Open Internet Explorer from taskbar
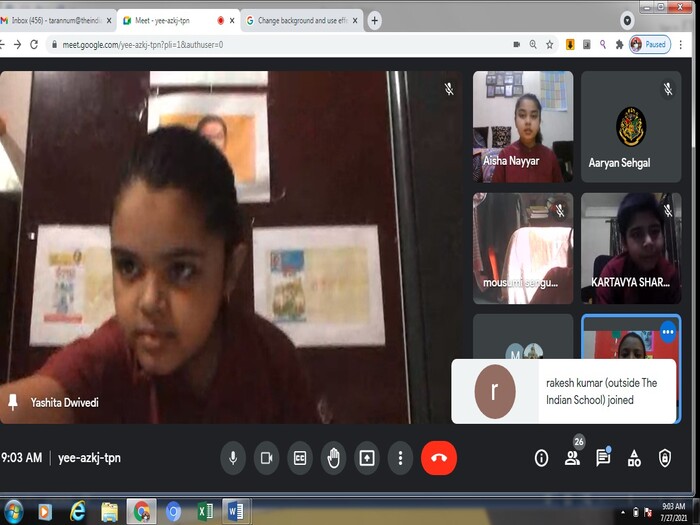 click(x=78, y=512)
